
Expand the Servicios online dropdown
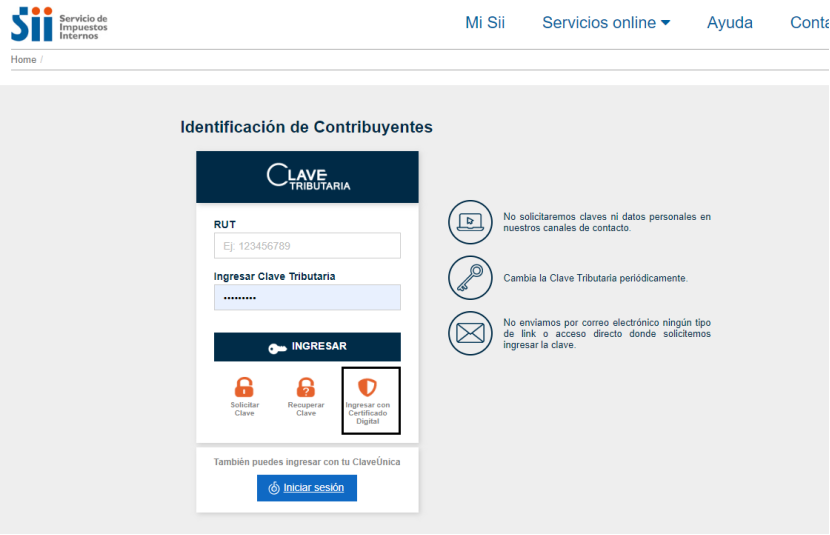pos(606,23)
